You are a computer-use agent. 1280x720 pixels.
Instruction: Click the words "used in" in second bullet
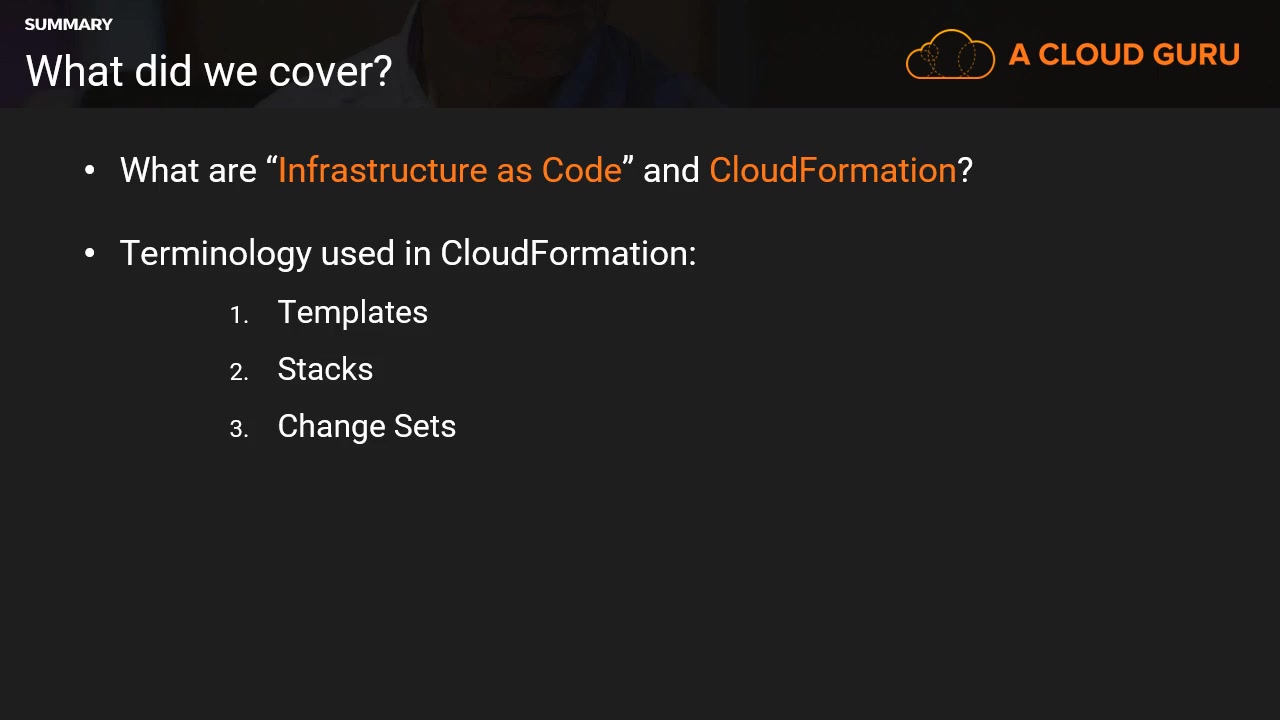pos(375,253)
